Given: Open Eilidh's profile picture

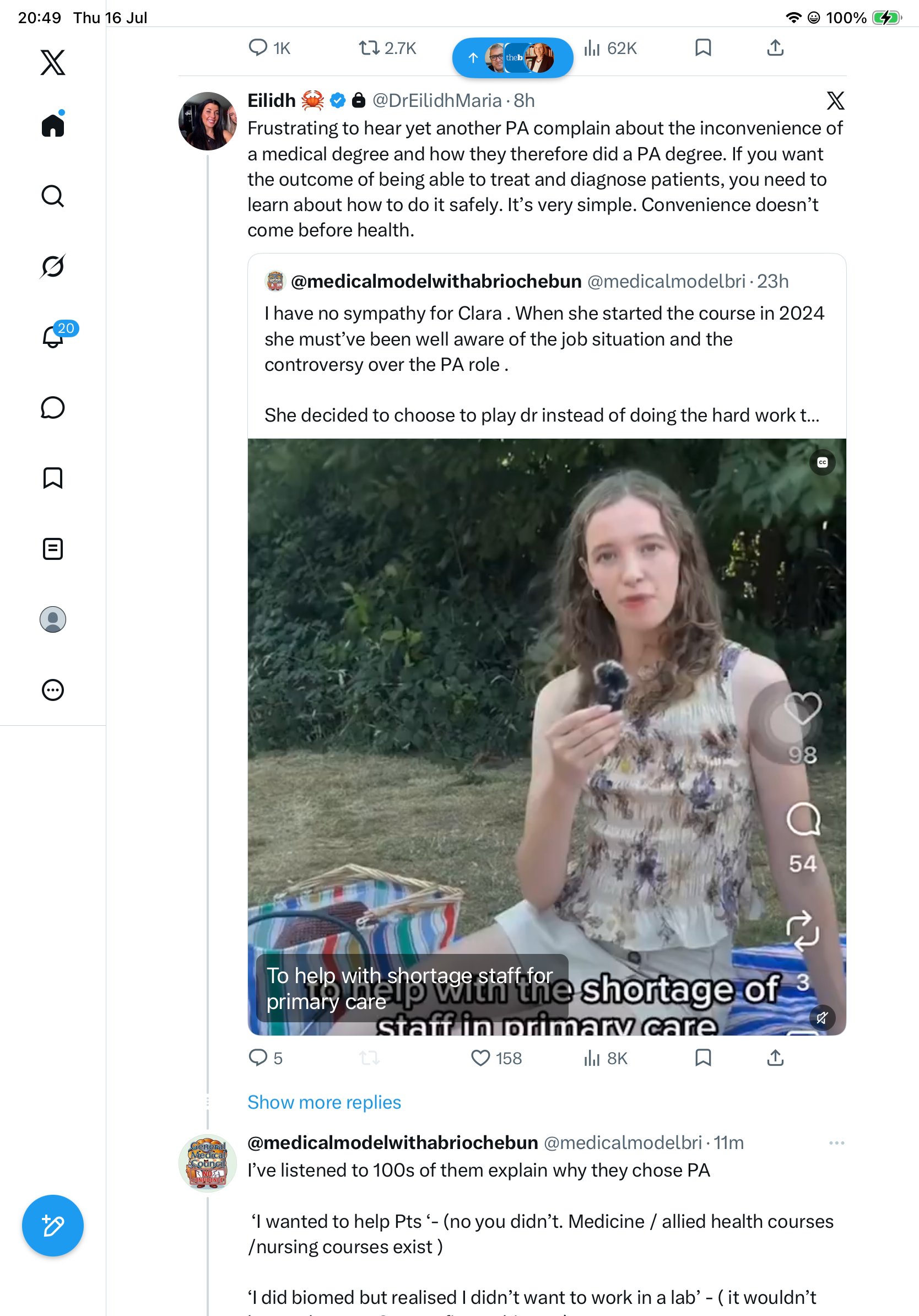Looking at the screenshot, I should coord(207,121).
